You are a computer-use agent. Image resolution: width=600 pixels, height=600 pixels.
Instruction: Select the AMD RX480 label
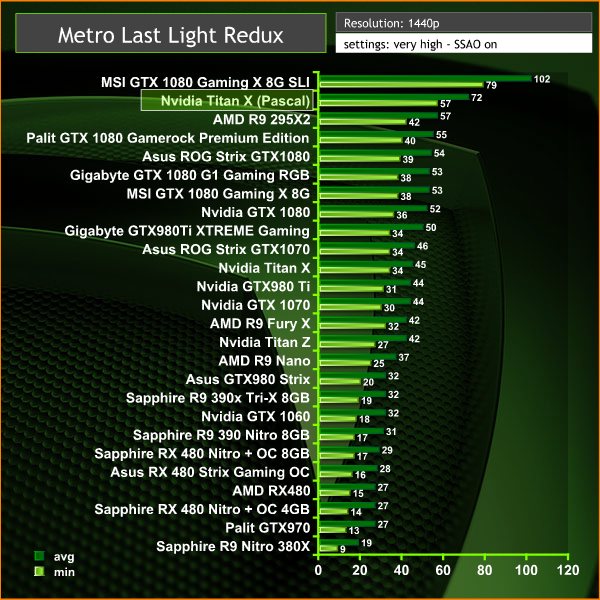pyautogui.click(x=271, y=491)
